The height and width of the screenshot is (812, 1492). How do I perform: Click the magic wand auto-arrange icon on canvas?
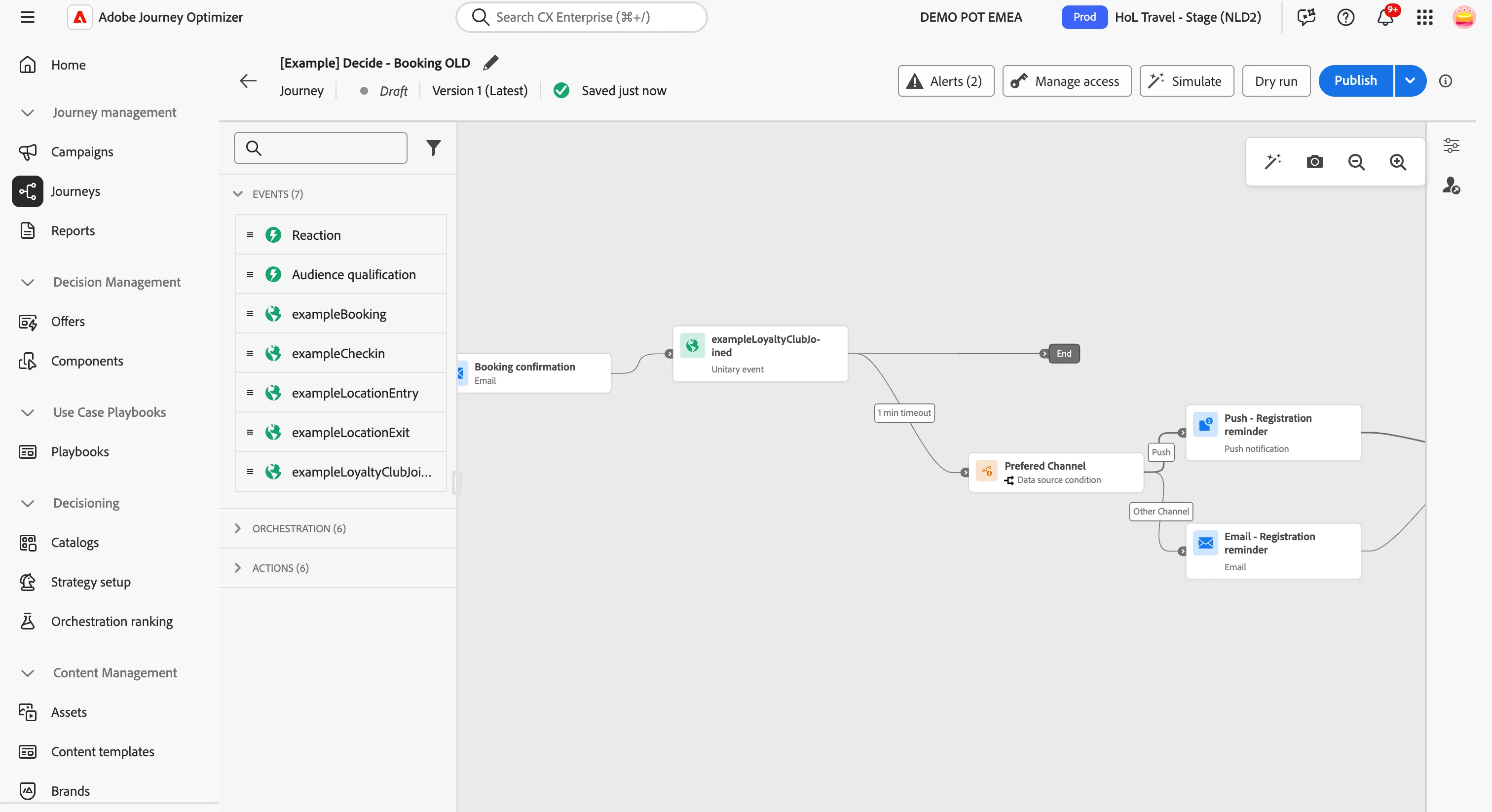1272,162
